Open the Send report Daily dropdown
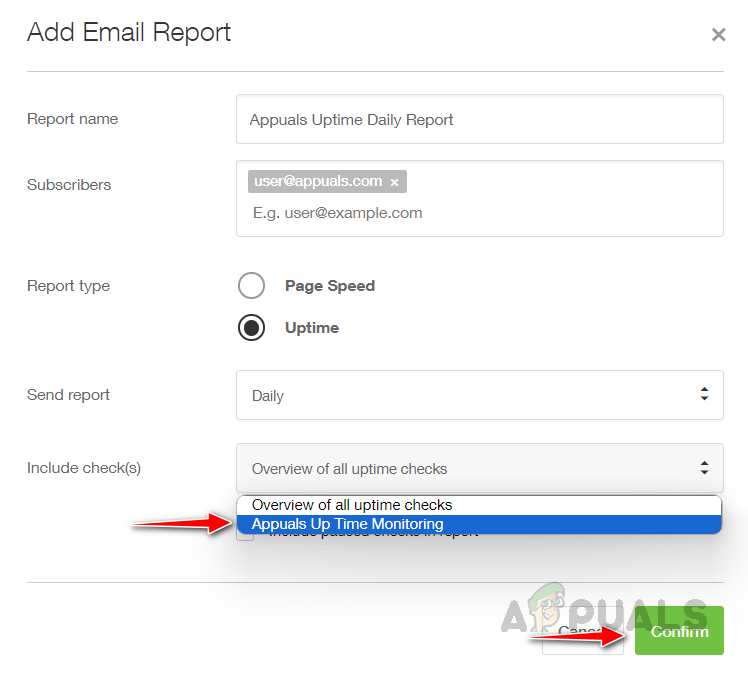 click(x=479, y=395)
